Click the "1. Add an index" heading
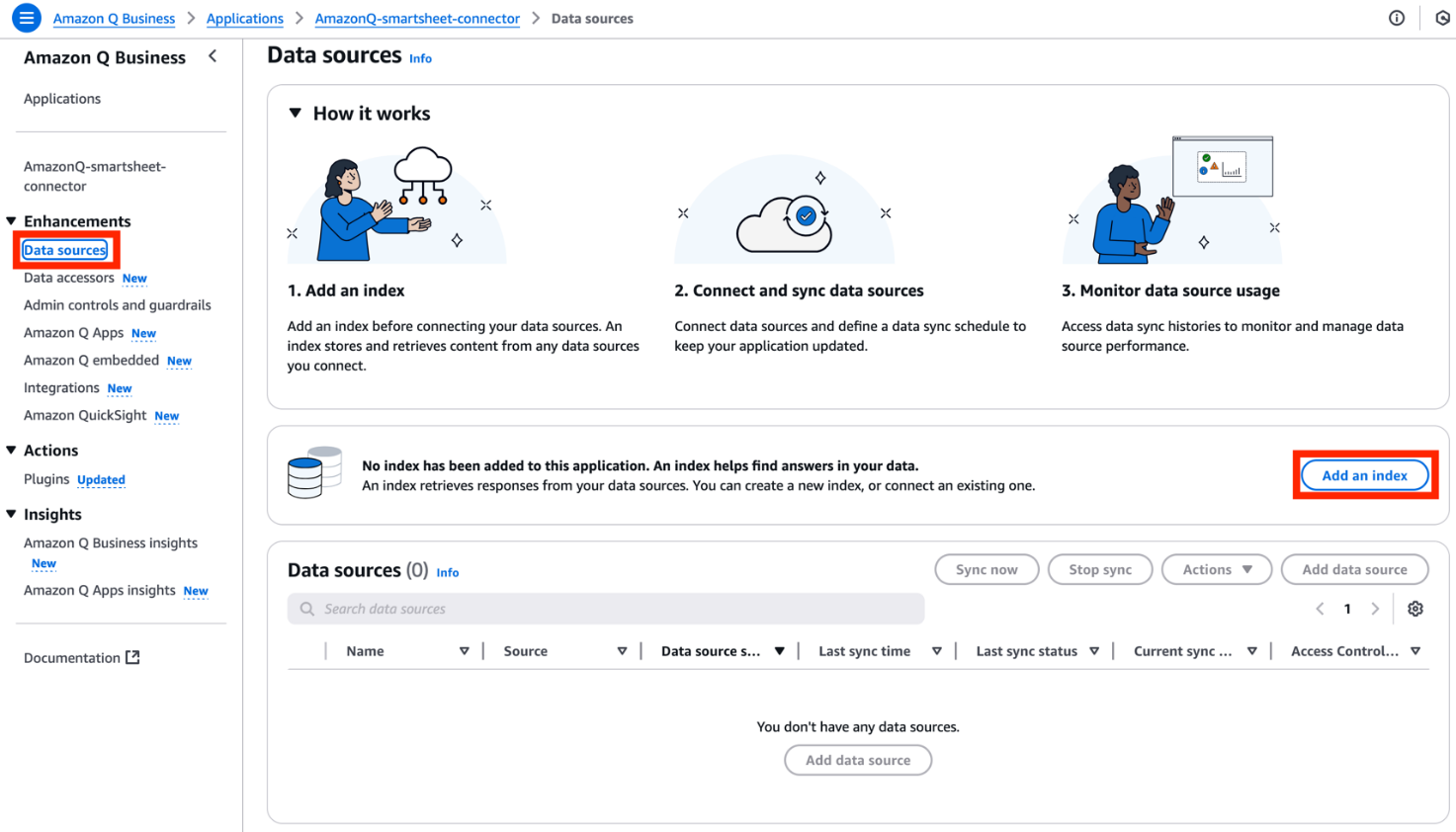The width and height of the screenshot is (1456, 832). (x=346, y=291)
